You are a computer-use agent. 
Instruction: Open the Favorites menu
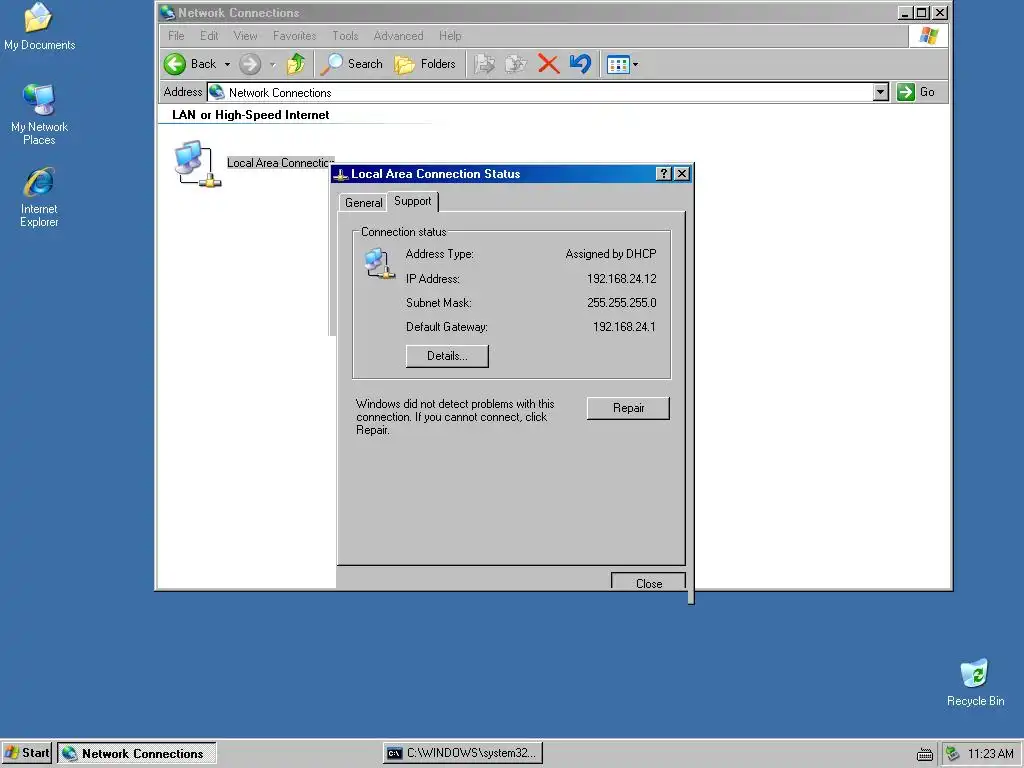click(x=295, y=36)
